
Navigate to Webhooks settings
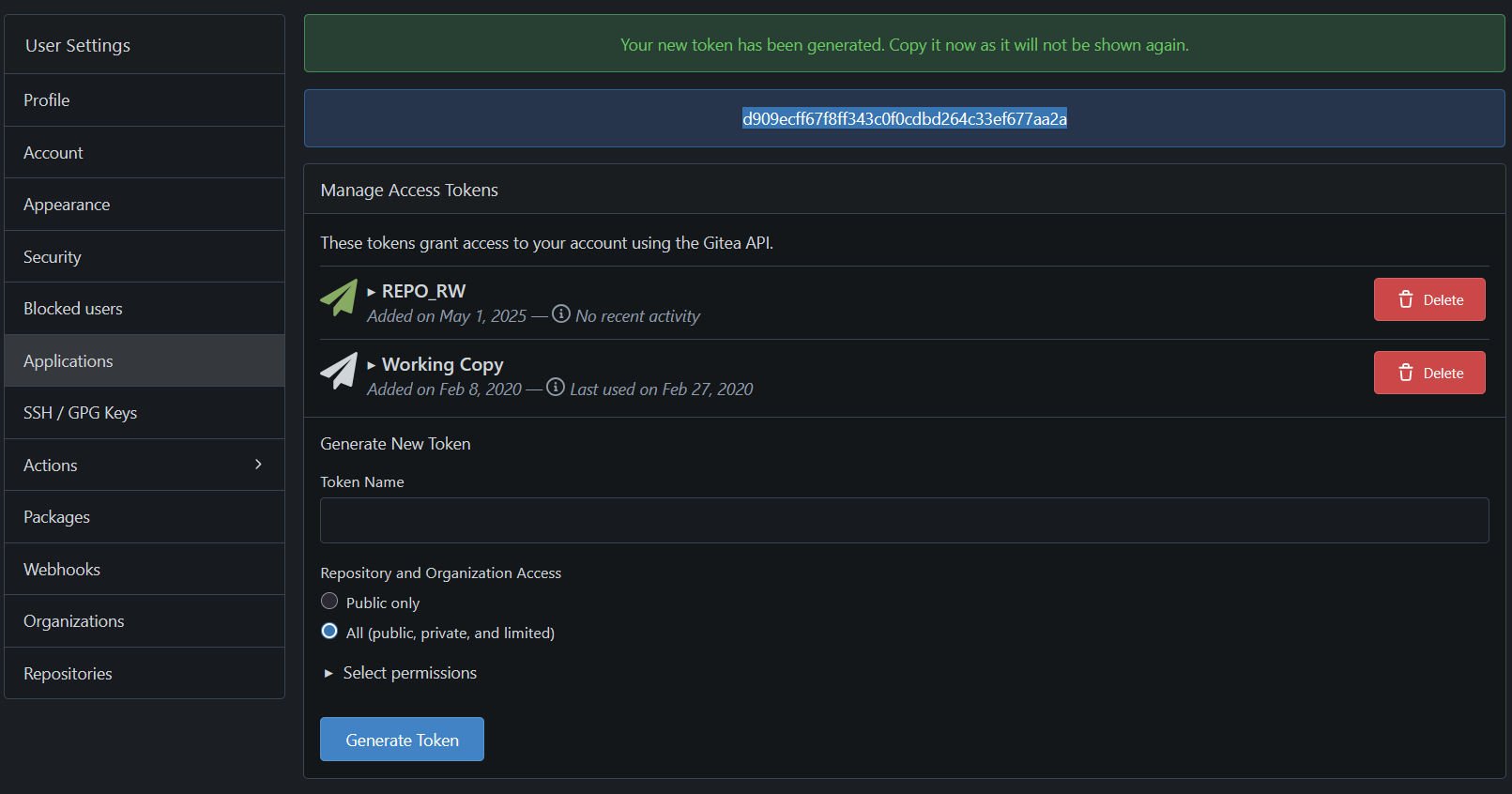[x=62, y=570]
